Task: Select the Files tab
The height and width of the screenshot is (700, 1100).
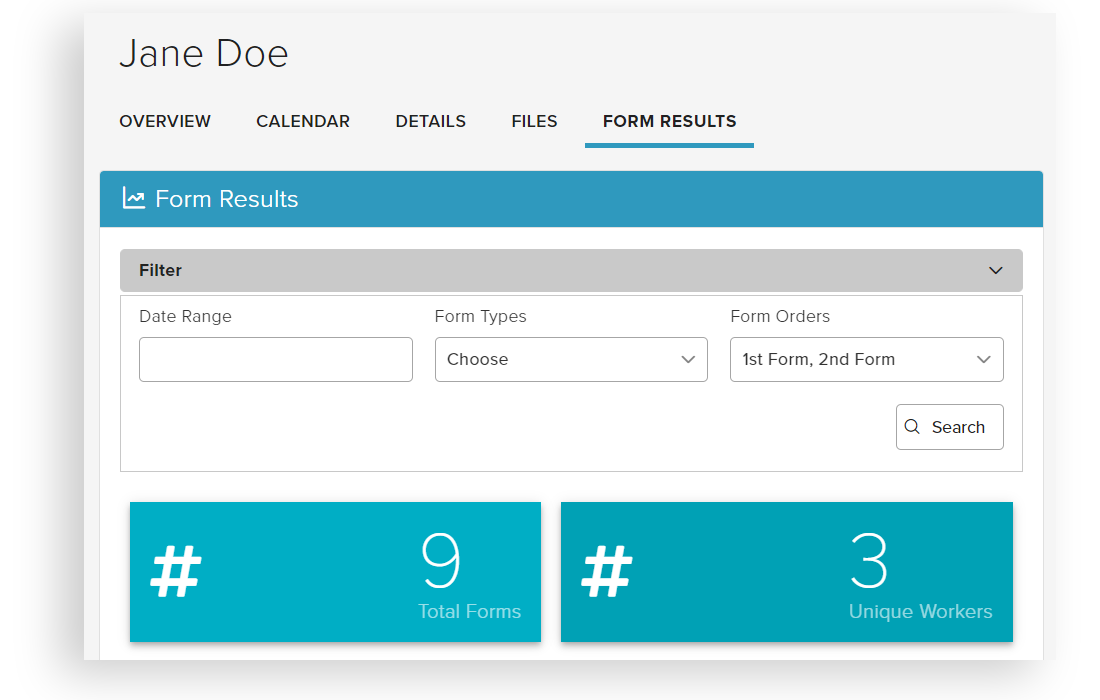Action: (534, 122)
